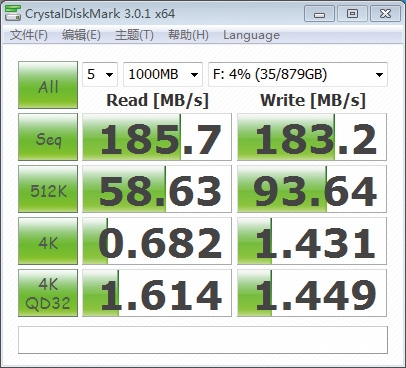Click the empty comment field at the bottom
Image resolution: width=406 pixels, height=368 pixels.
click(x=203, y=340)
